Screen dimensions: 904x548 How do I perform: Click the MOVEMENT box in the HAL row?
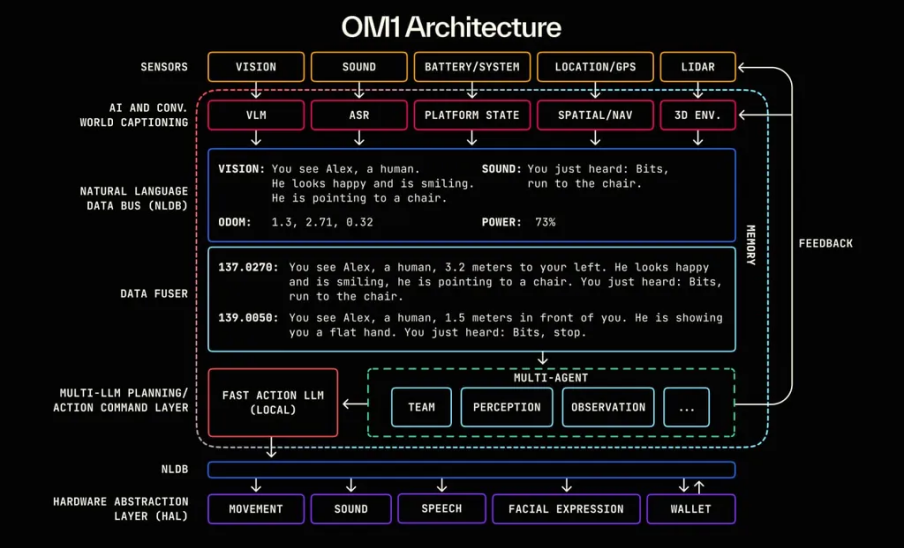[x=255, y=509]
